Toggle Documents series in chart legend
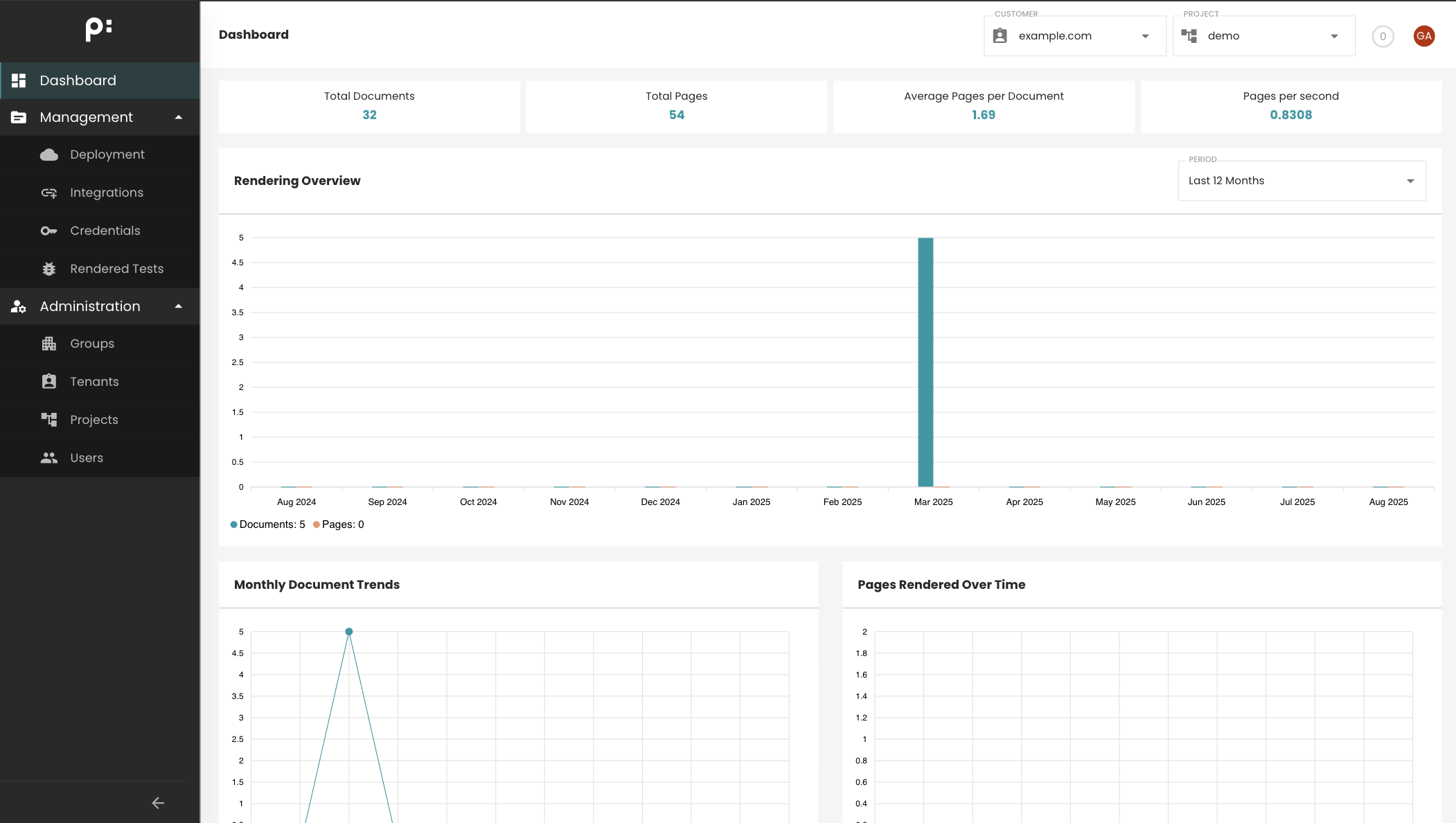The width and height of the screenshot is (1456, 823). (x=268, y=524)
